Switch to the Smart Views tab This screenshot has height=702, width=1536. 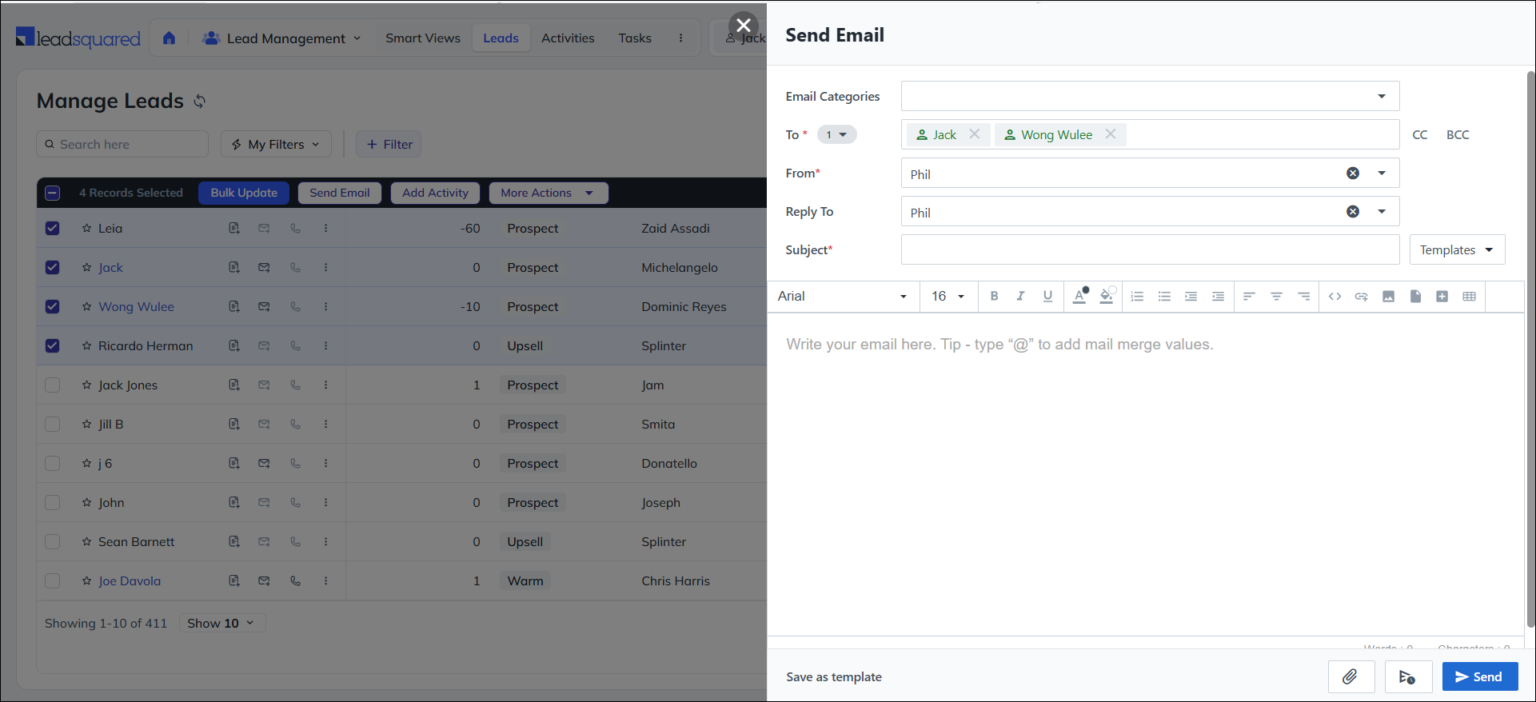click(423, 38)
